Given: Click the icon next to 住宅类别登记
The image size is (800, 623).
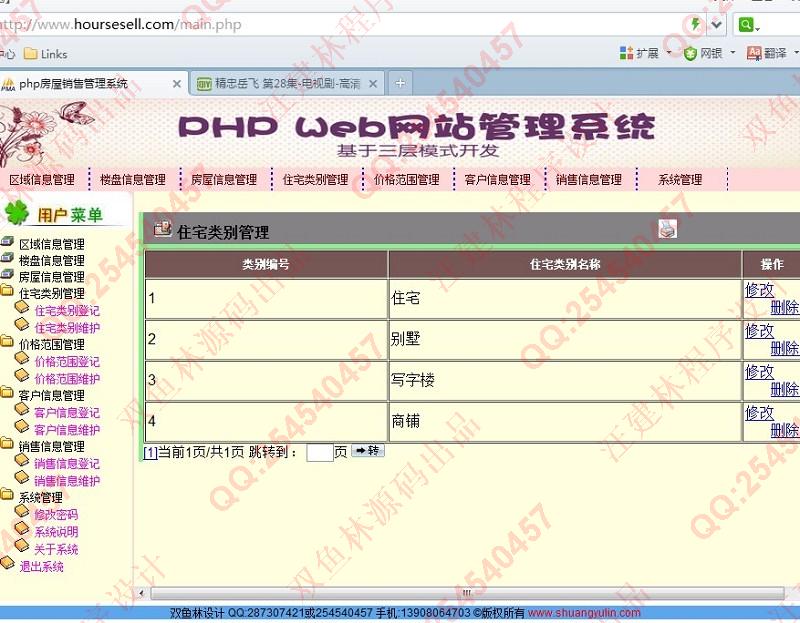Looking at the screenshot, I should pyautogui.click(x=22, y=307).
